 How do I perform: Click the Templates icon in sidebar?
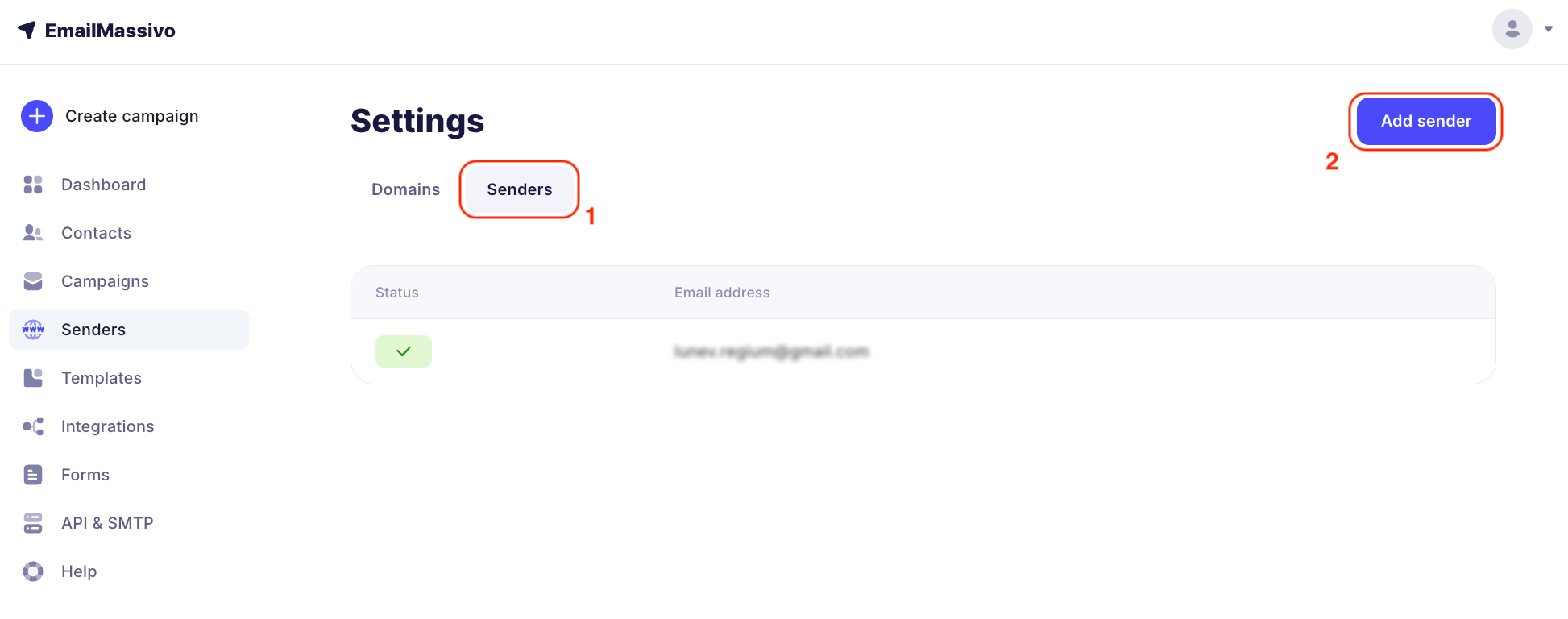(x=33, y=378)
